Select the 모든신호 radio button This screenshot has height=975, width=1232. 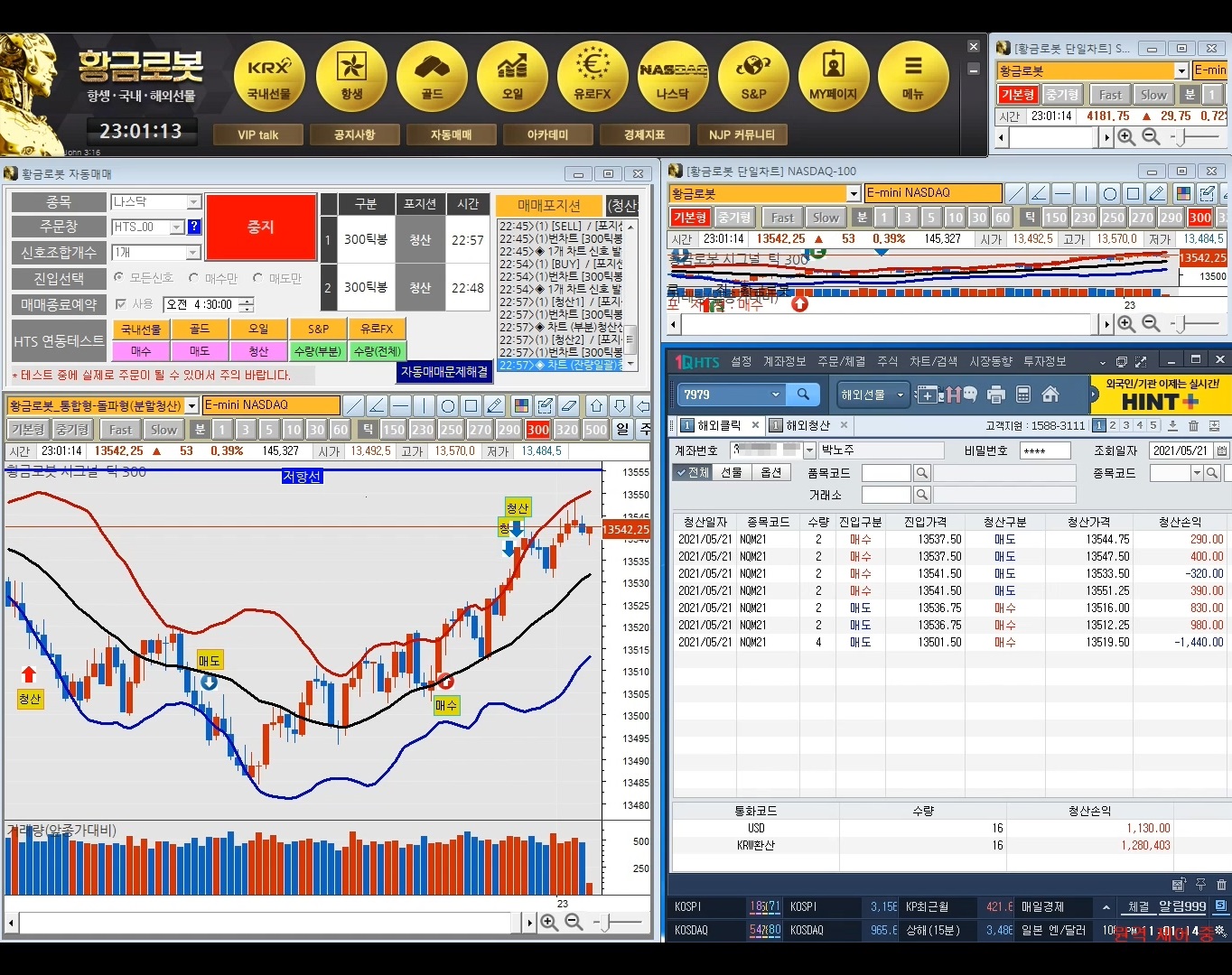click(x=118, y=277)
